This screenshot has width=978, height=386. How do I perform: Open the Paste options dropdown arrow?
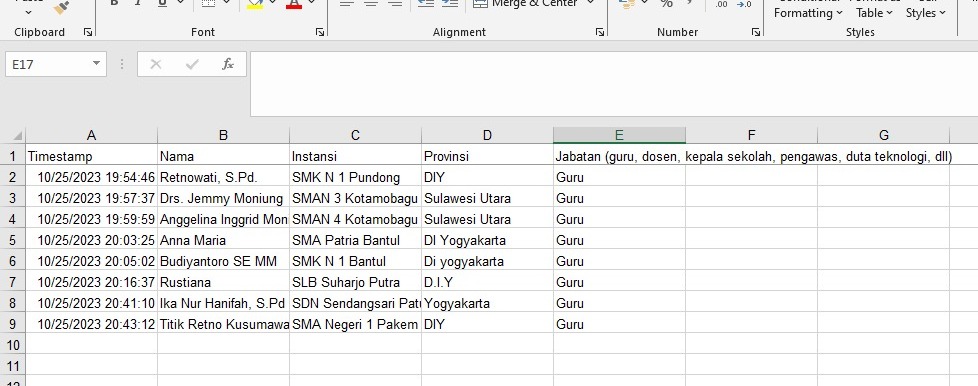tap(28, 11)
